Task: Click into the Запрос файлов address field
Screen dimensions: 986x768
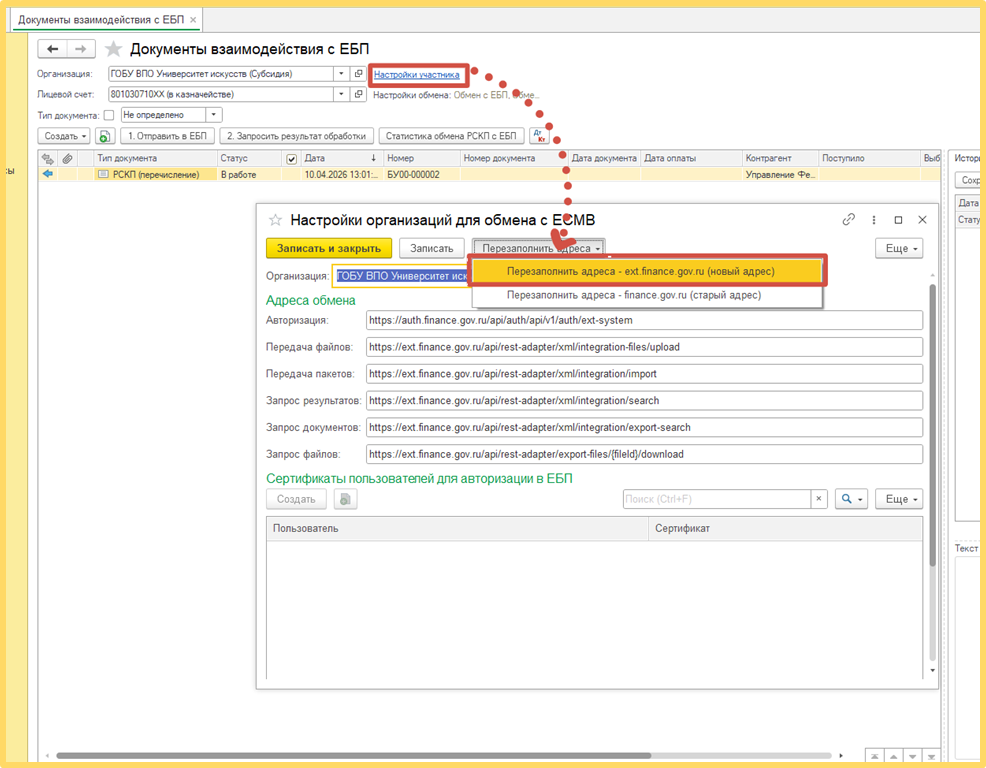Action: [x=645, y=454]
